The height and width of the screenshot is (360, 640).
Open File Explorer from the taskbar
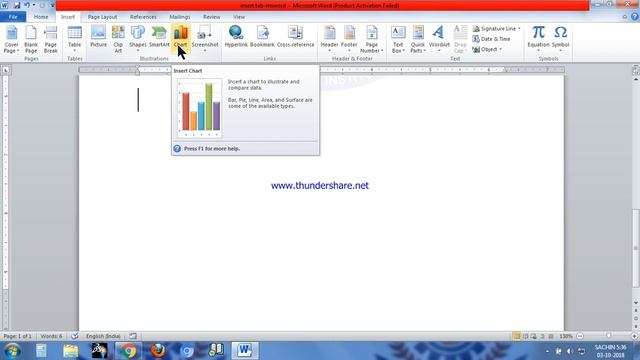71,351
